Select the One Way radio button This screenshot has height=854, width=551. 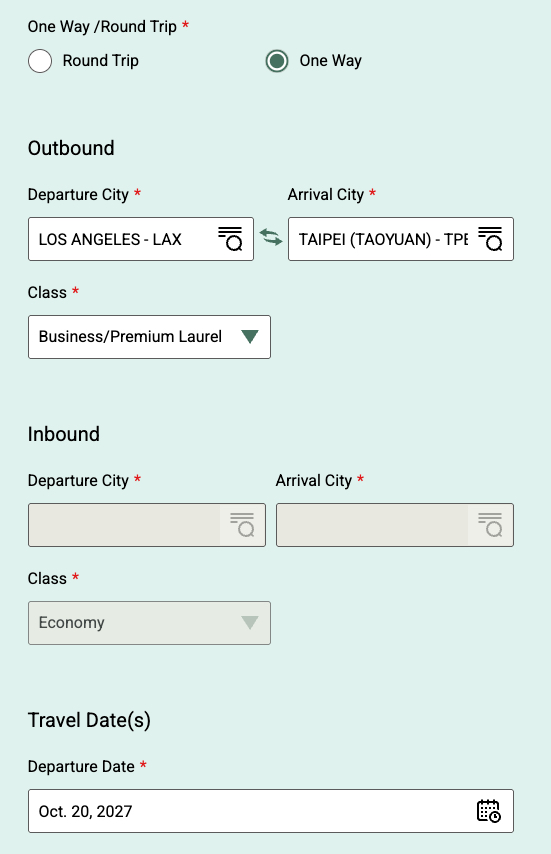tap(277, 61)
